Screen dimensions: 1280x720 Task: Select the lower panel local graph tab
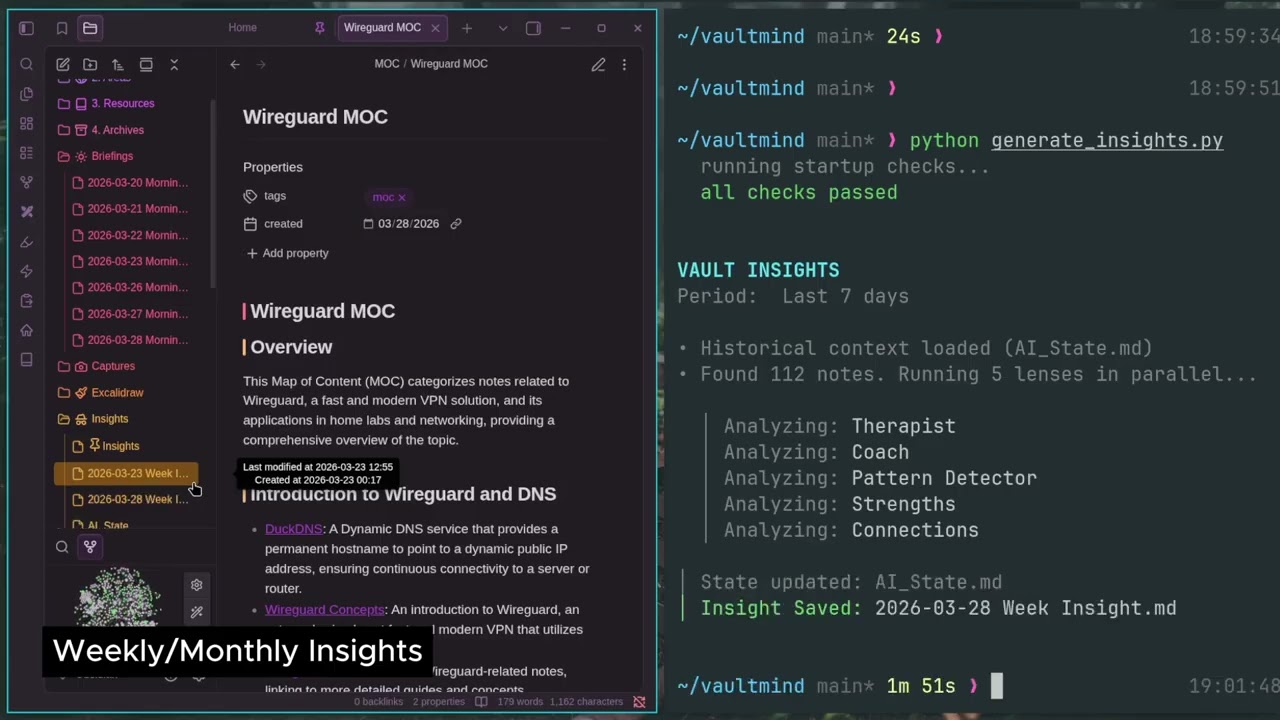(x=90, y=546)
